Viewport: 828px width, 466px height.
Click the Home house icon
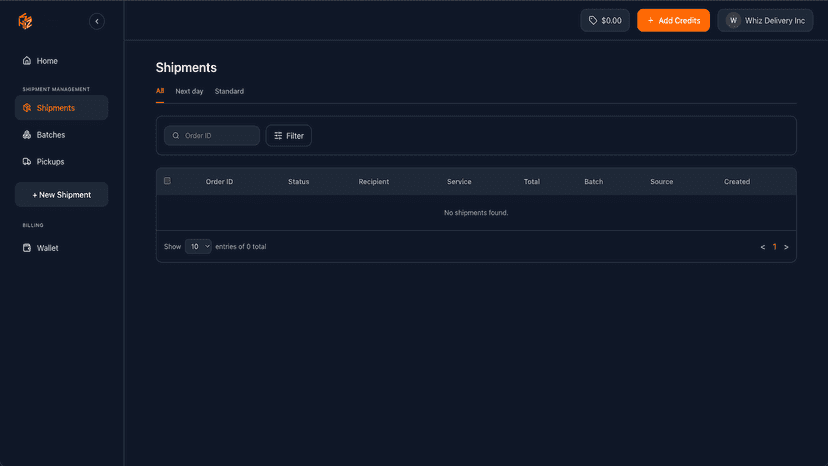(27, 61)
